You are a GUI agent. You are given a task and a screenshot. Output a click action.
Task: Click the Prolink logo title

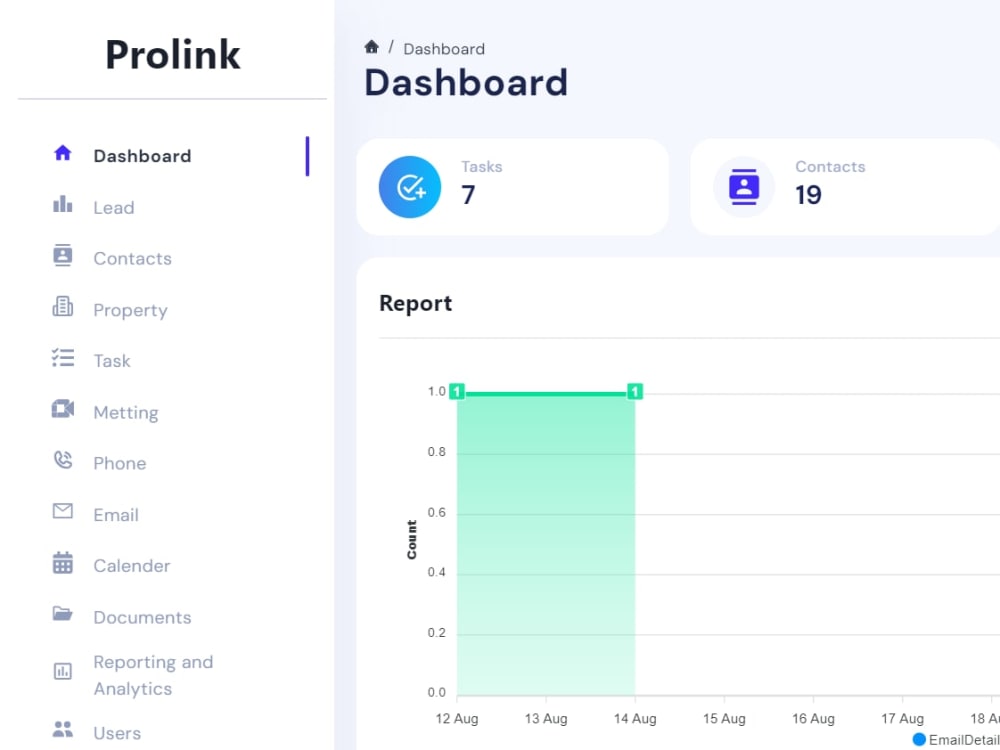point(173,54)
